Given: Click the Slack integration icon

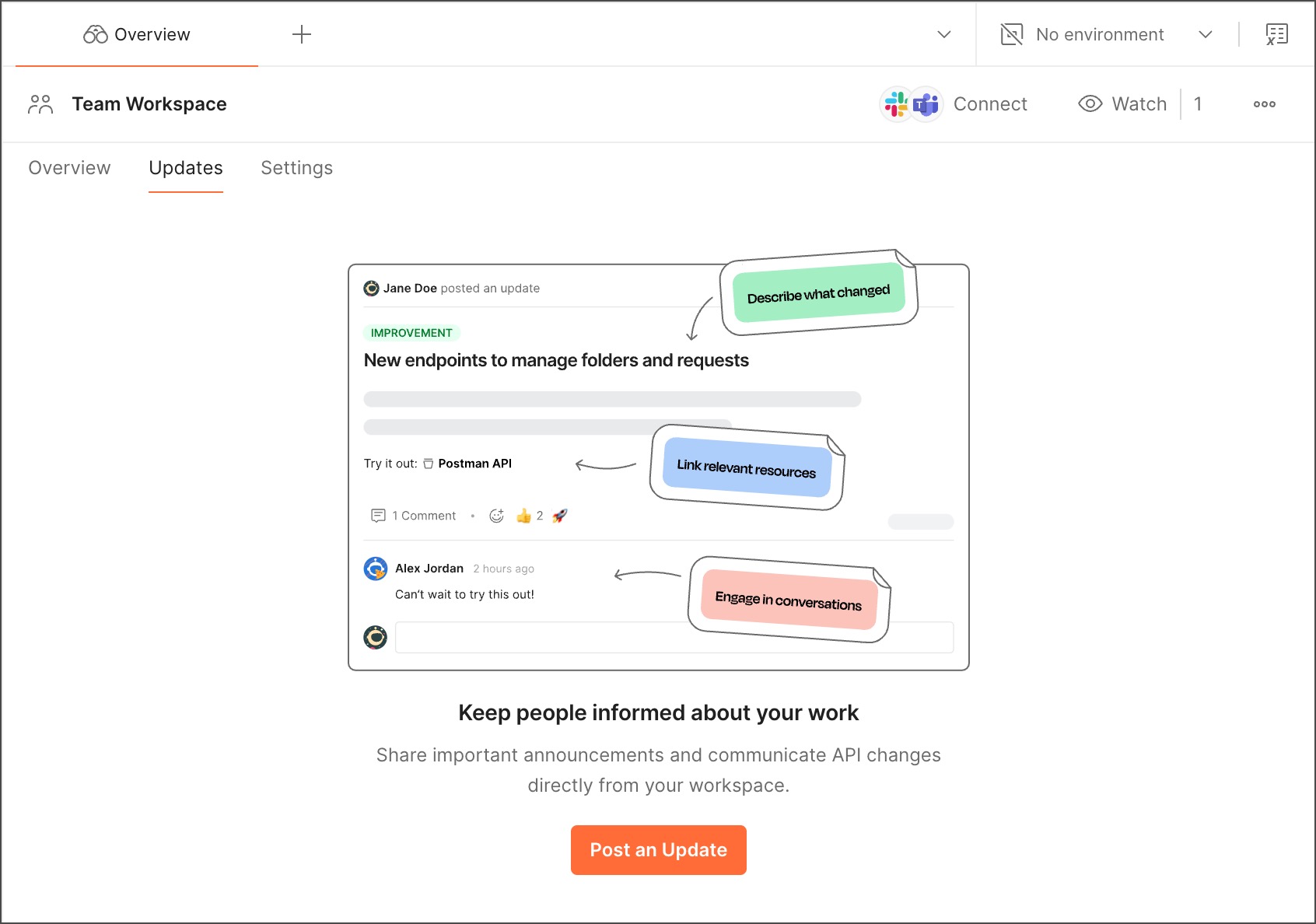Looking at the screenshot, I should [x=896, y=104].
